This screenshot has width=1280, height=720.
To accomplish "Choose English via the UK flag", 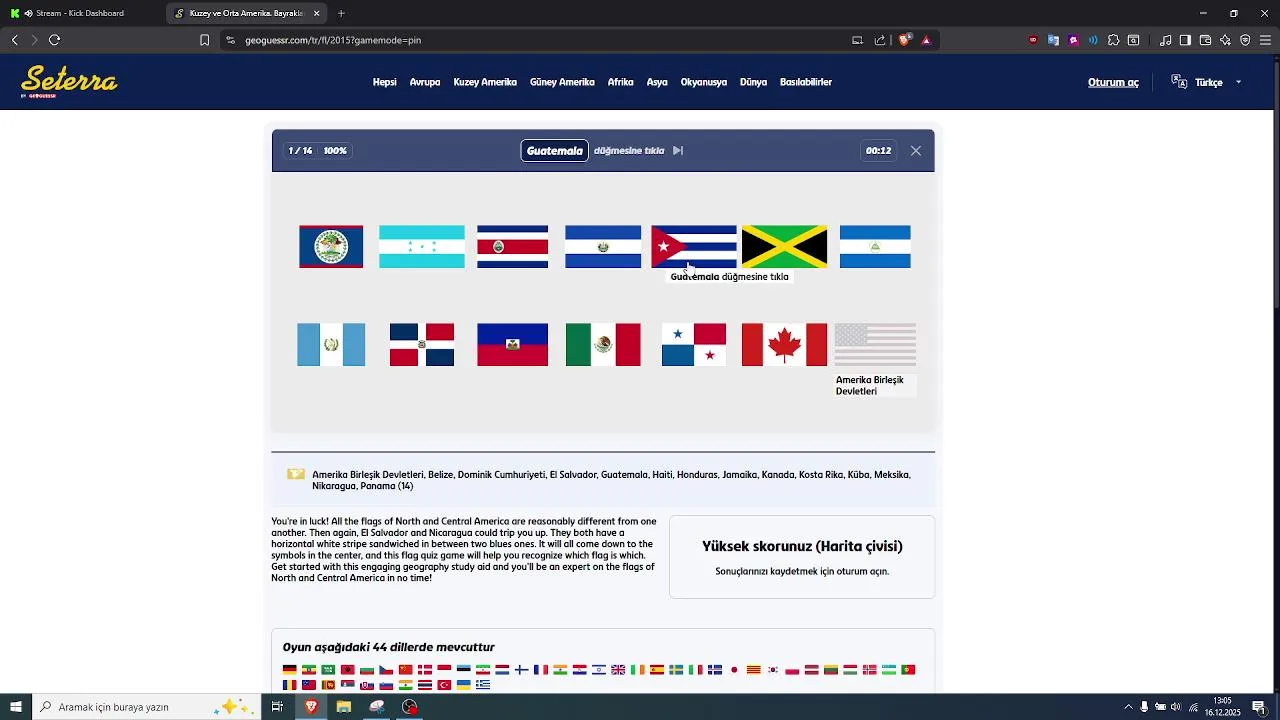I will (x=618, y=670).
